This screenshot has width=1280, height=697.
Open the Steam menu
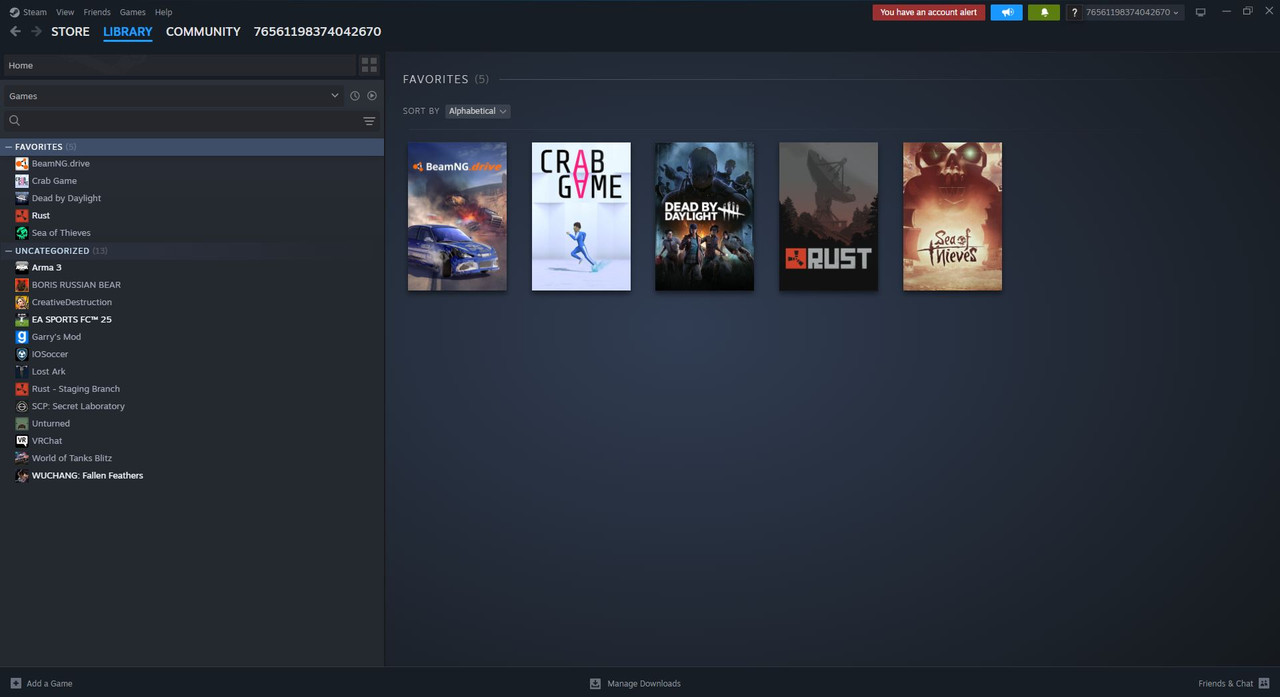[35, 12]
